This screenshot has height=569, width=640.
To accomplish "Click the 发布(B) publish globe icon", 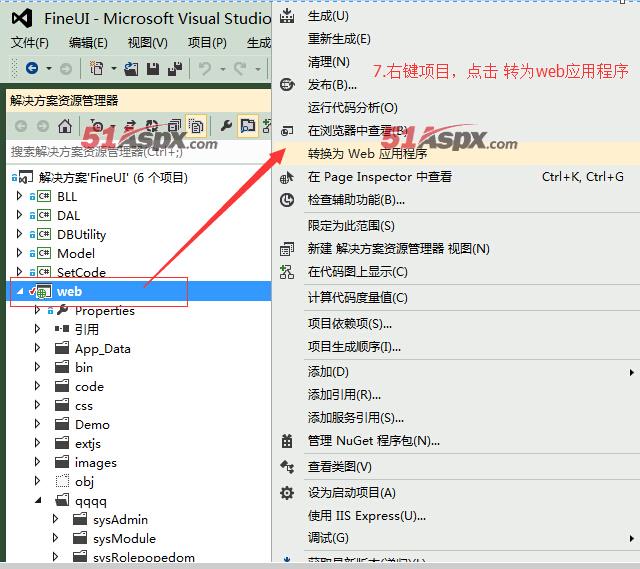I will coord(287,84).
